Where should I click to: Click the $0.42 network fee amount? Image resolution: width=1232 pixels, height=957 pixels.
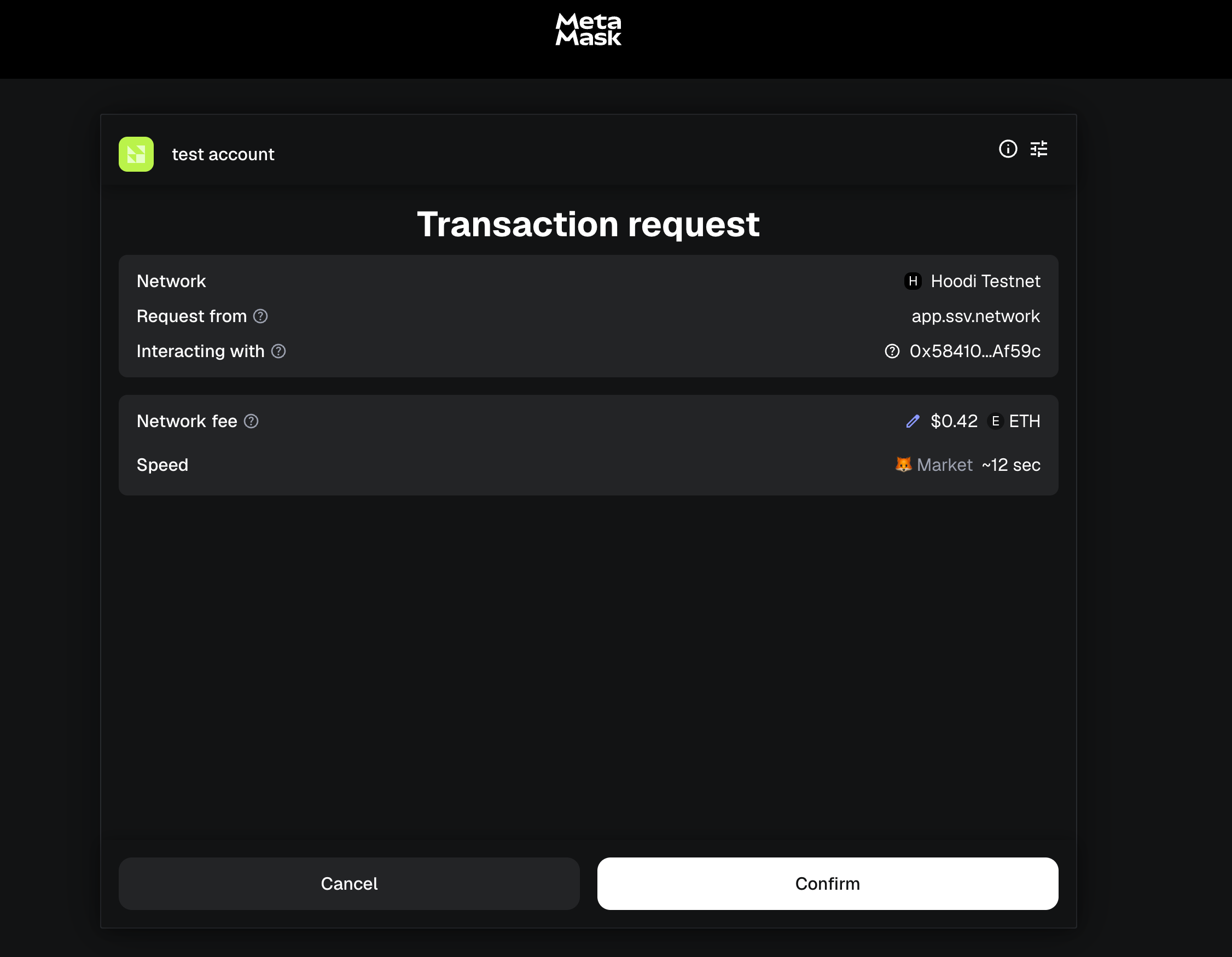[x=954, y=421]
